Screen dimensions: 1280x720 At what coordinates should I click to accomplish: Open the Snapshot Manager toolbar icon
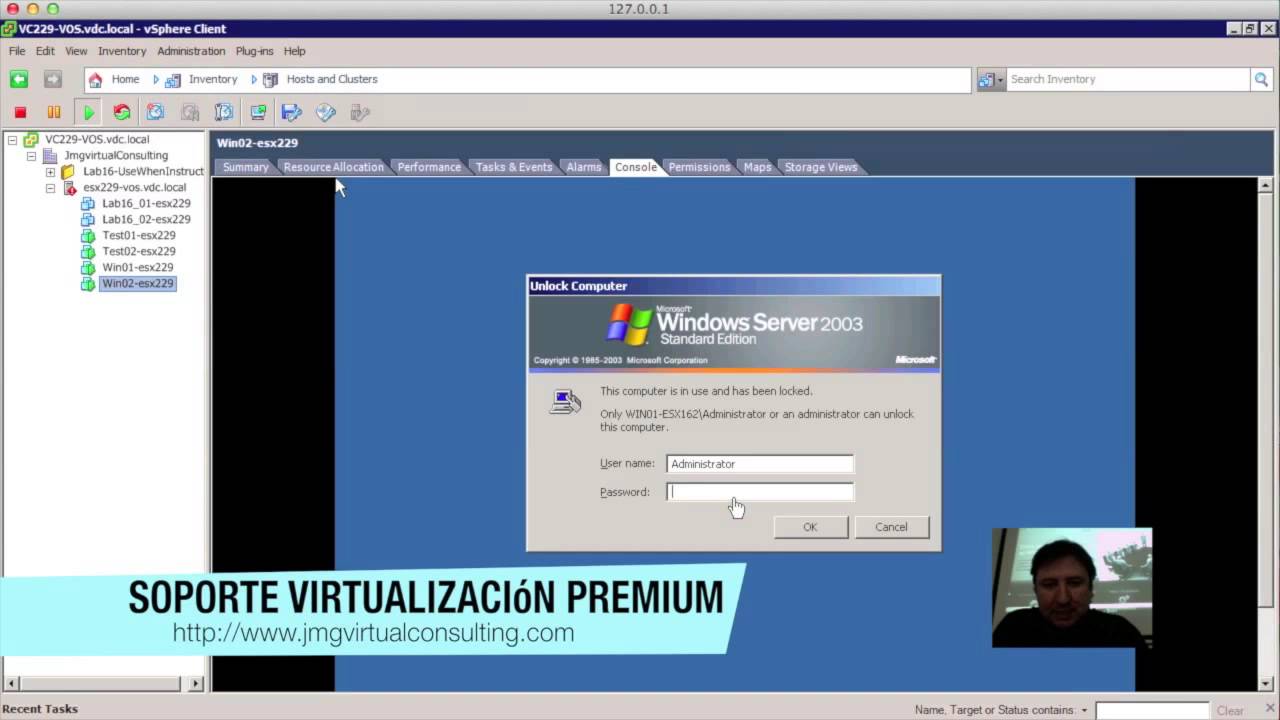(223, 113)
